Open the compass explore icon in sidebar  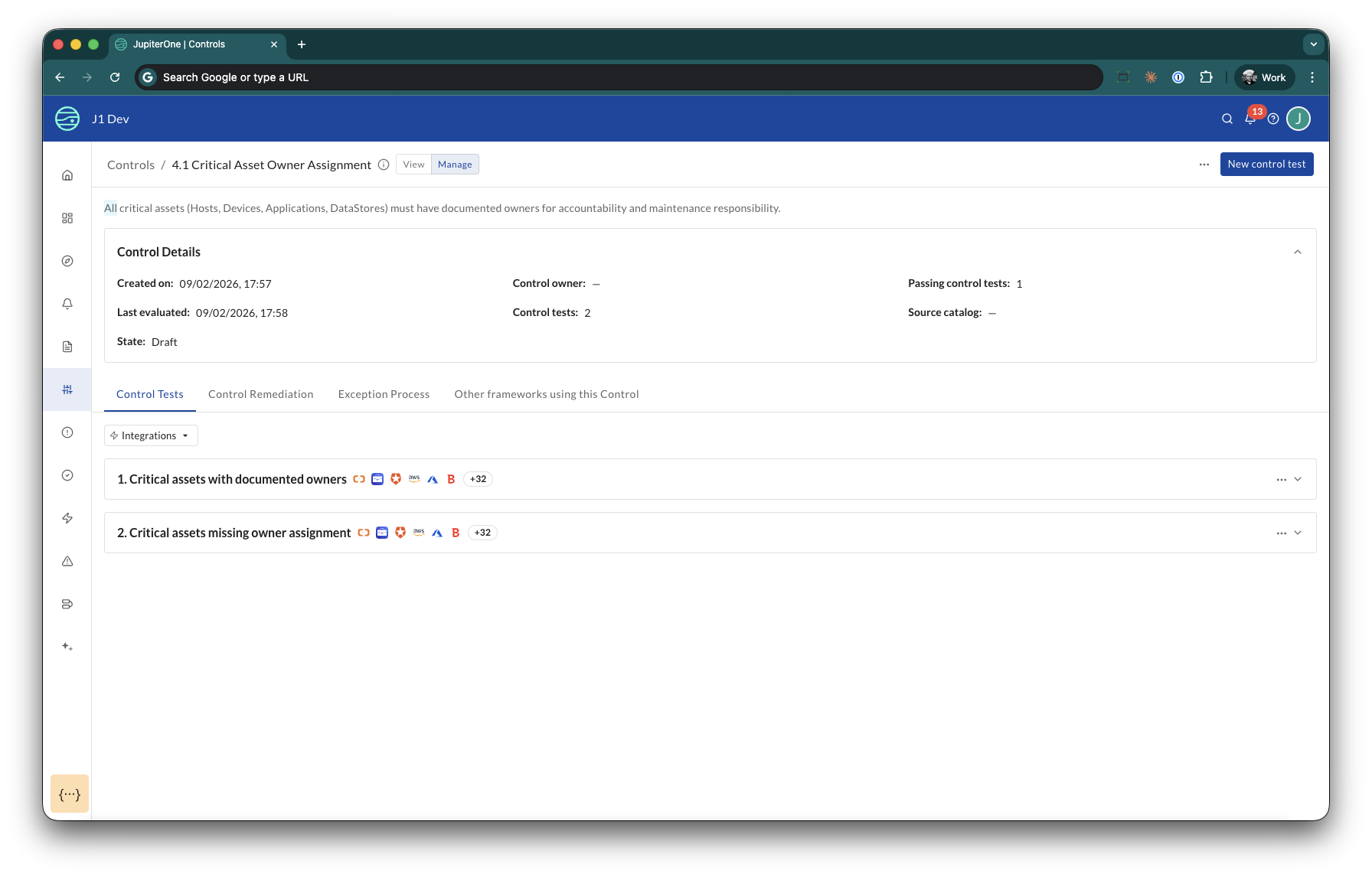[x=67, y=261]
